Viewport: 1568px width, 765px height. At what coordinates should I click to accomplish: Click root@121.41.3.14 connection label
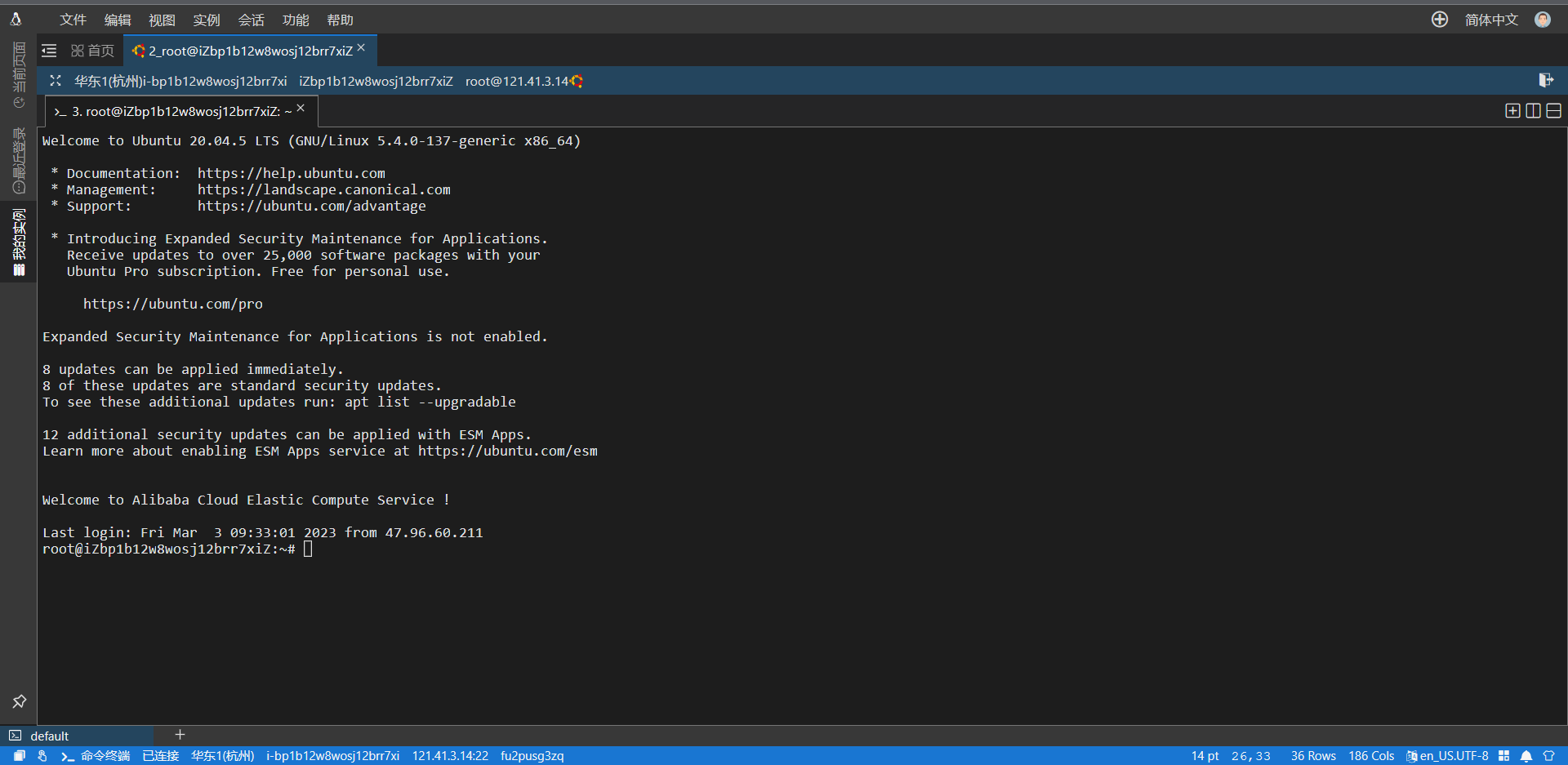click(x=517, y=81)
